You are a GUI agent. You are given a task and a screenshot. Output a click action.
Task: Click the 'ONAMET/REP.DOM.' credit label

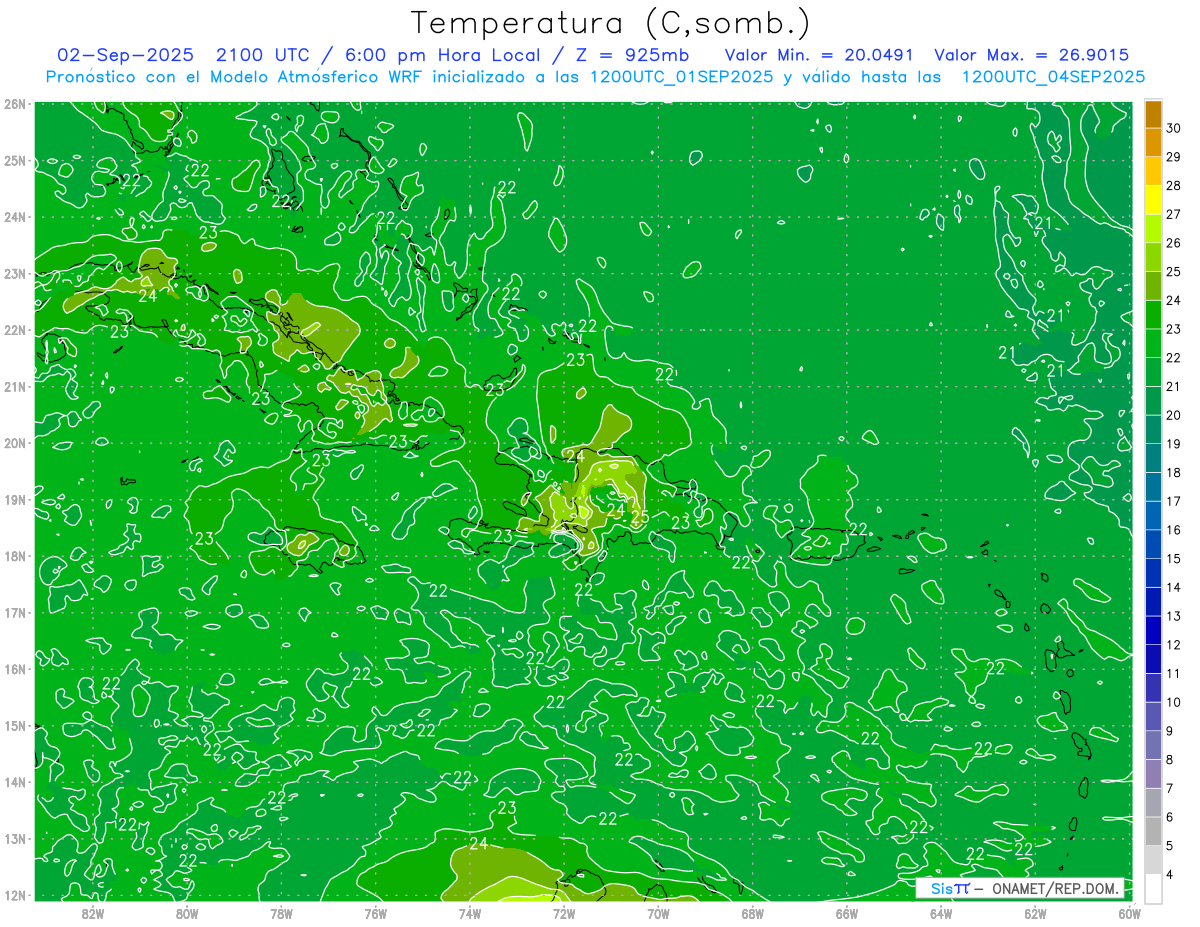(1055, 888)
